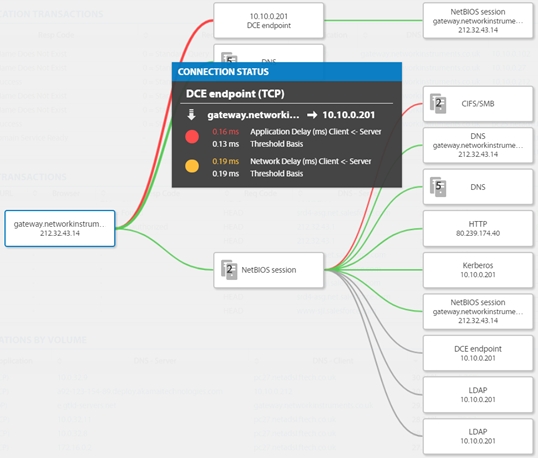Image resolution: width=538 pixels, height=458 pixels.
Task: Expand the grouped DNS node on right
Action: 478,187
